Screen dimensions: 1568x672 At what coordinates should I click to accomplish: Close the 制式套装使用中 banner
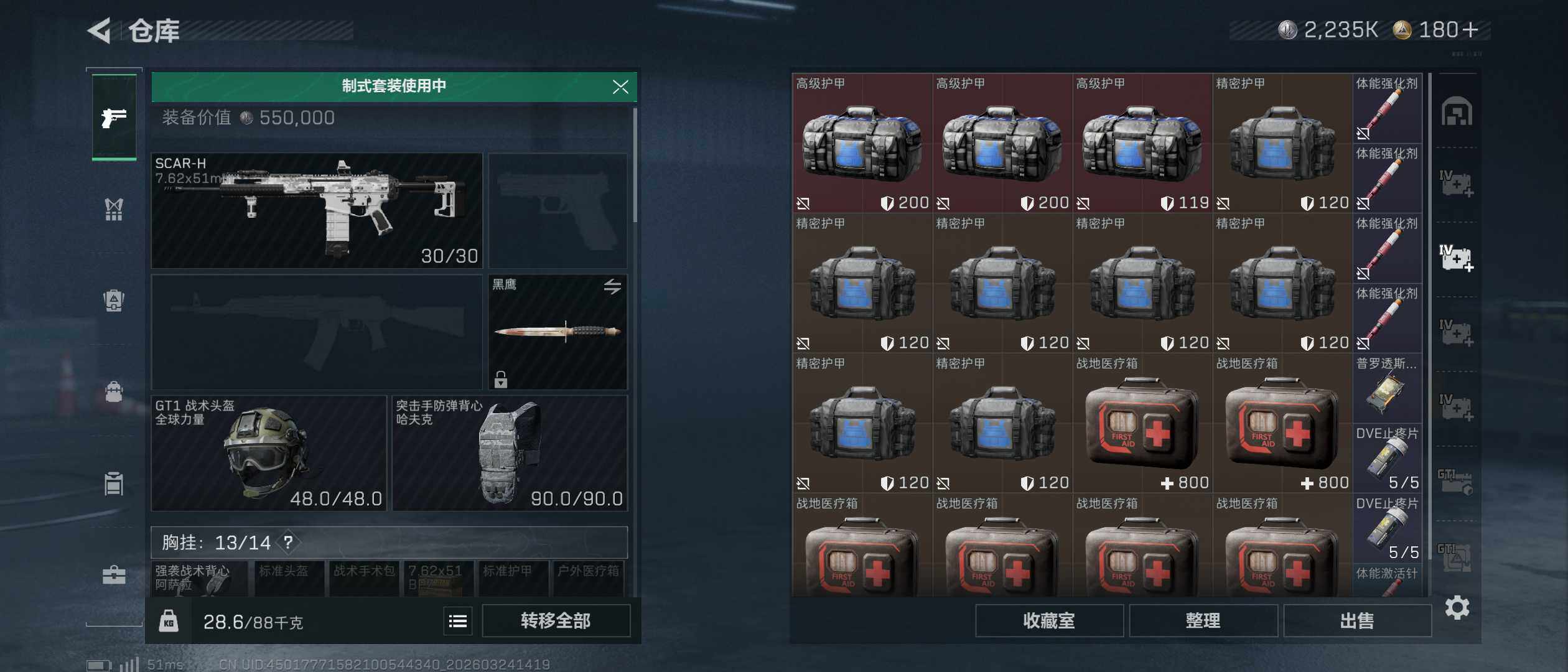pos(620,86)
